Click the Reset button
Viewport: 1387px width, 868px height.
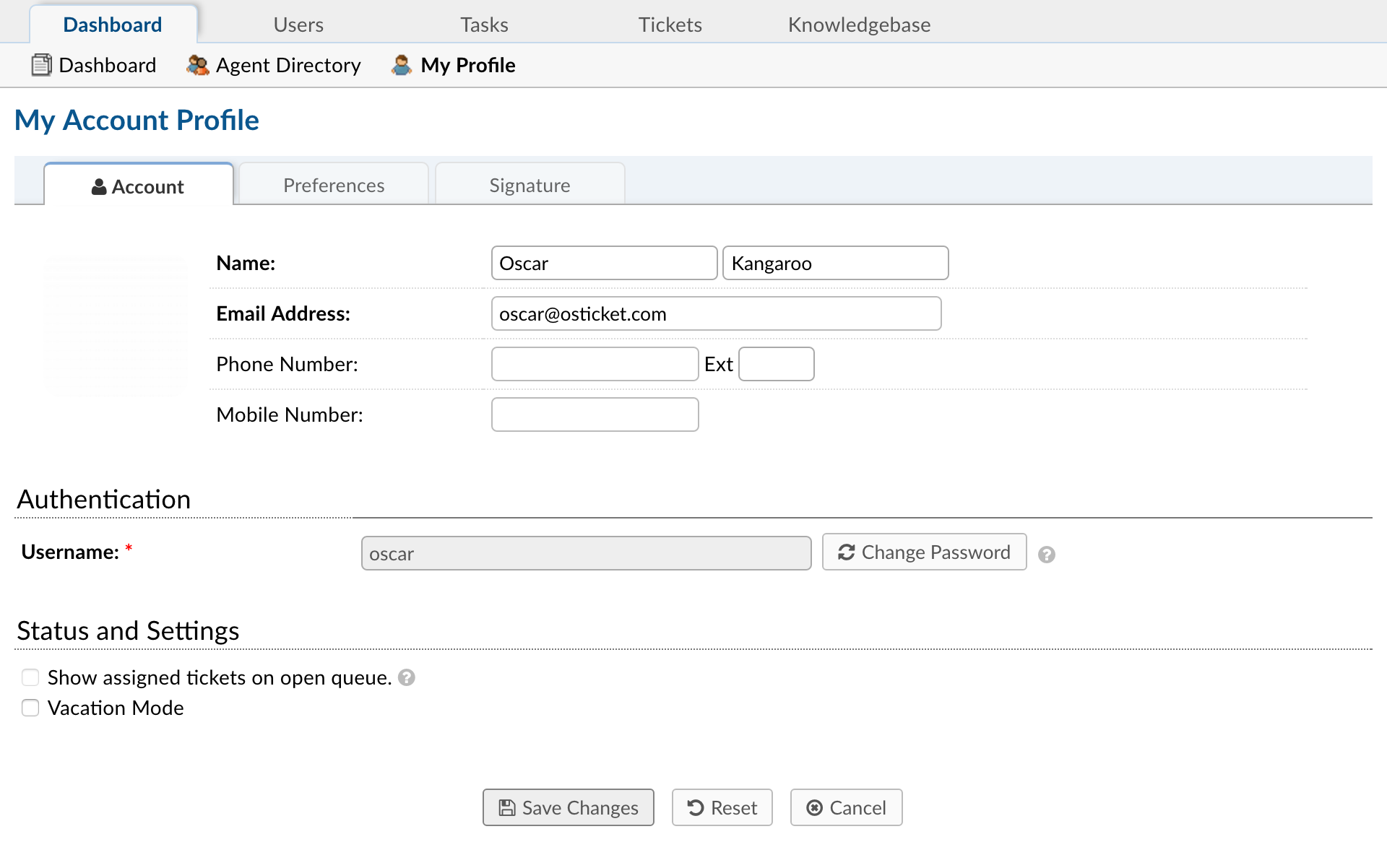click(722, 807)
